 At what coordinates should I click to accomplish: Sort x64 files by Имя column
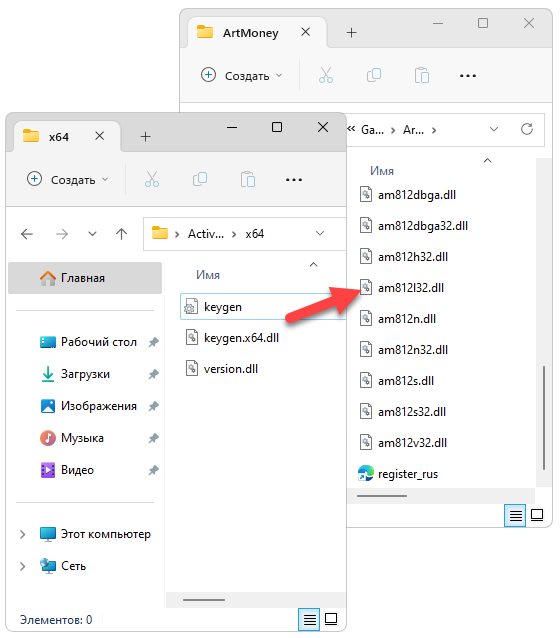(x=208, y=275)
